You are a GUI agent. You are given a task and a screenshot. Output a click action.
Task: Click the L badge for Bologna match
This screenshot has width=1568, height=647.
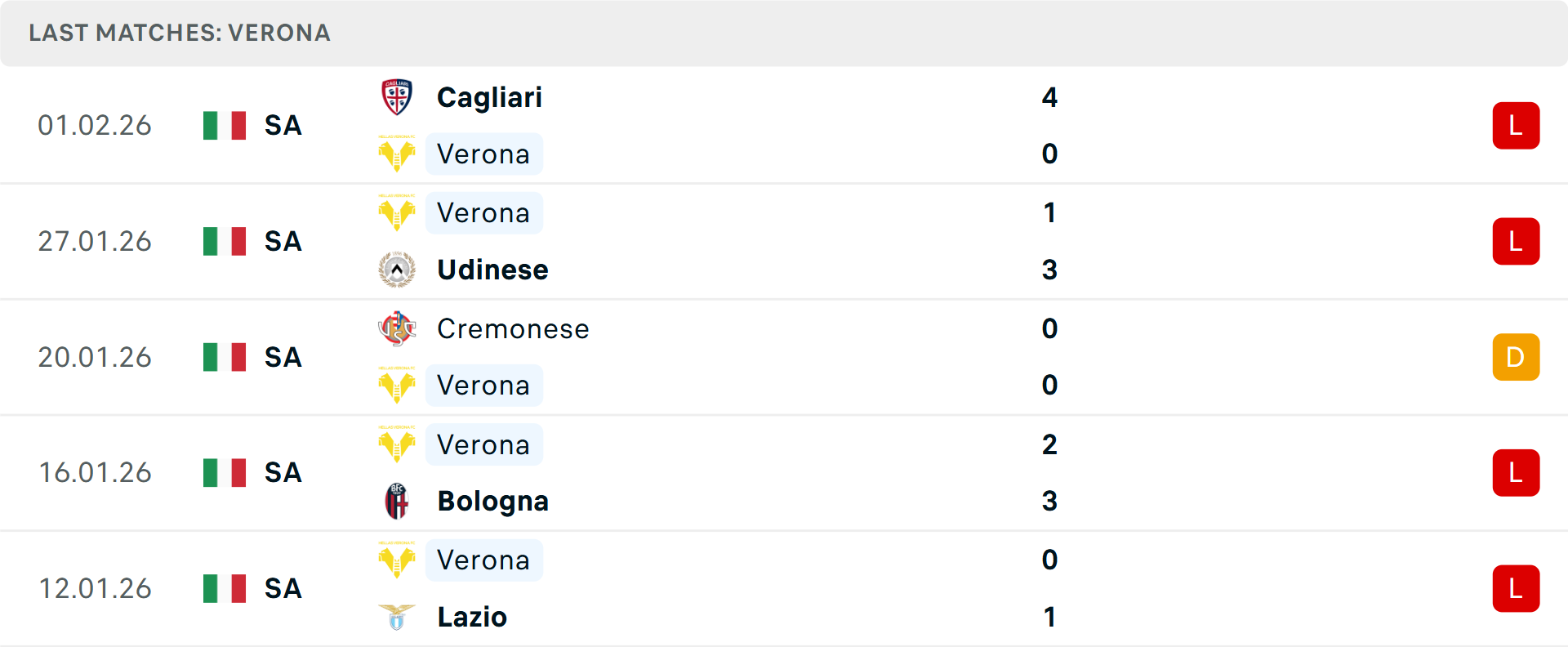point(1516,473)
